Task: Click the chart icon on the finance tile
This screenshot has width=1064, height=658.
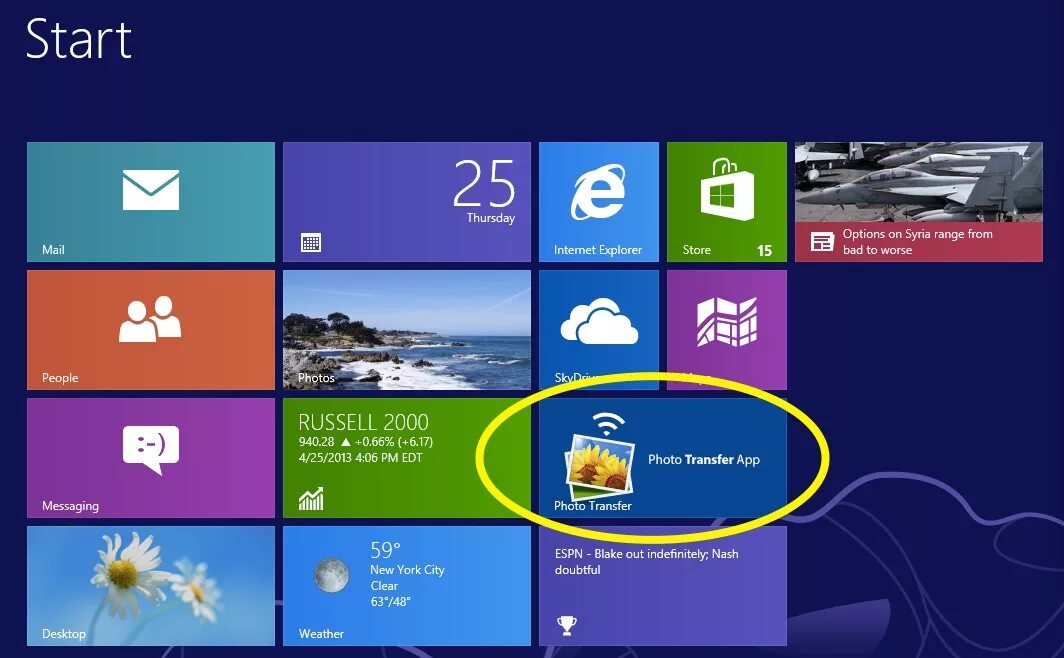Action: [x=311, y=499]
